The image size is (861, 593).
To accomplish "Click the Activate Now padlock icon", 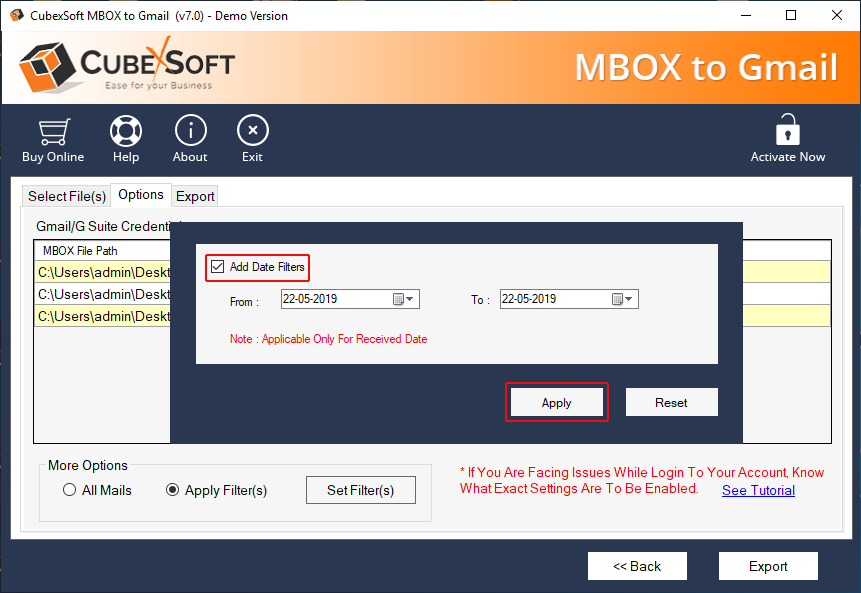I will click(x=788, y=130).
